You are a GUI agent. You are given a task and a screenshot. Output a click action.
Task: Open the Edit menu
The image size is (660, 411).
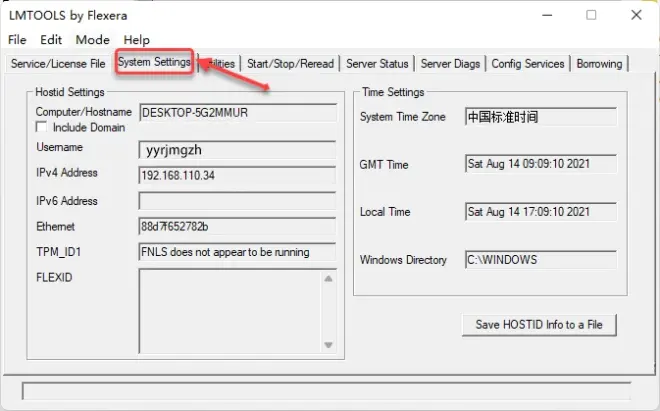coord(51,40)
